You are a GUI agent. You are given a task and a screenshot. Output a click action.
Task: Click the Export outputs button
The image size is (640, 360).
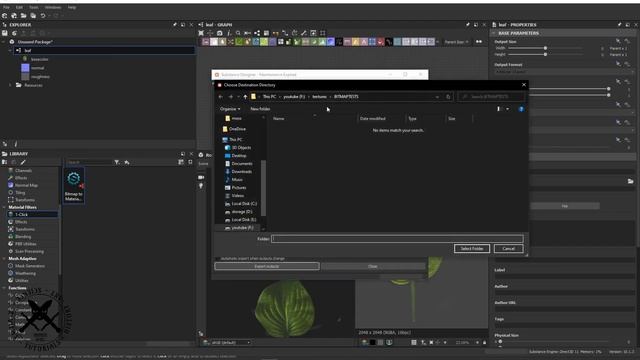pyautogui.click(x=267, y=266)
